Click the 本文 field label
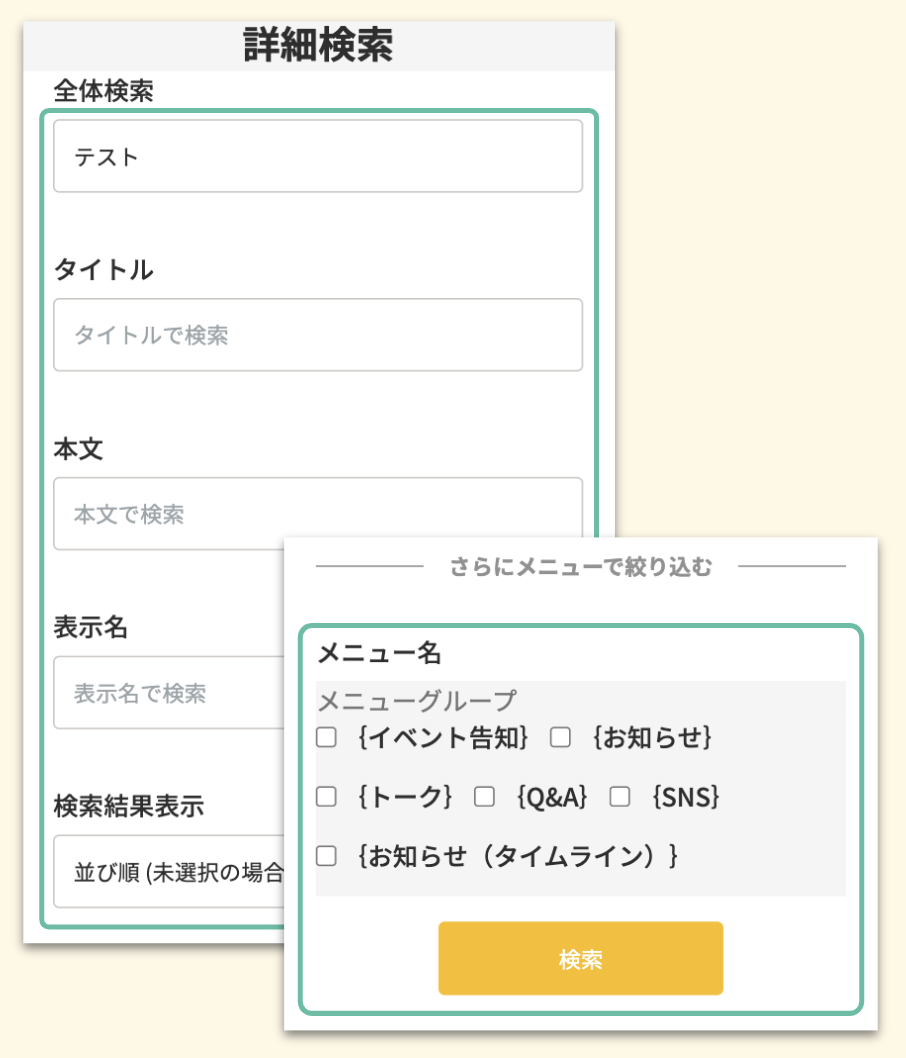 79,449
